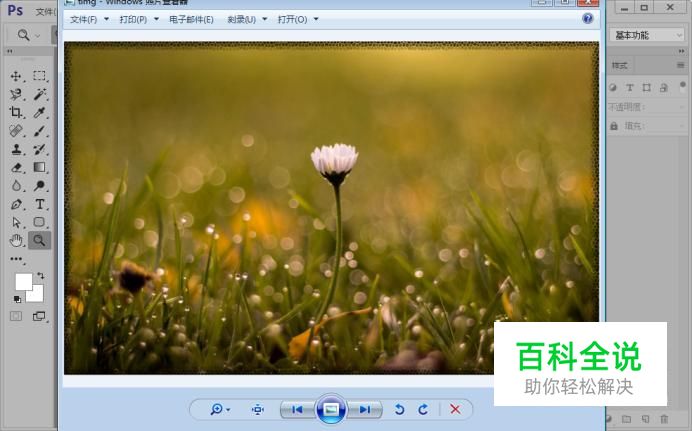
Task: Expand the 文件(F) dropdown arrow
Action: point(106,19)
